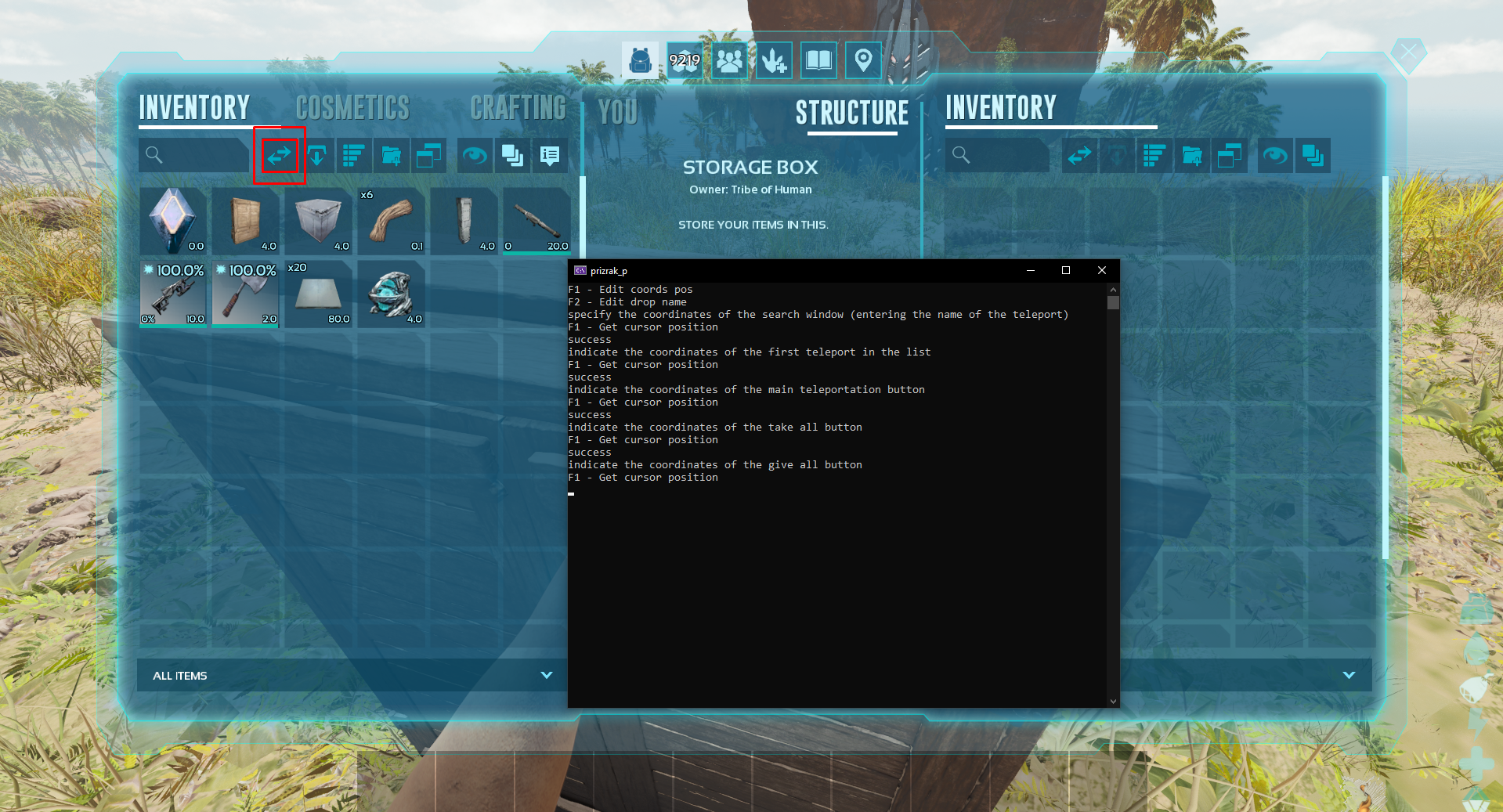The image size is (1503, 812).
Task: Focus the storage box search field
Action: pyautogui.click(x=997, y=155)
